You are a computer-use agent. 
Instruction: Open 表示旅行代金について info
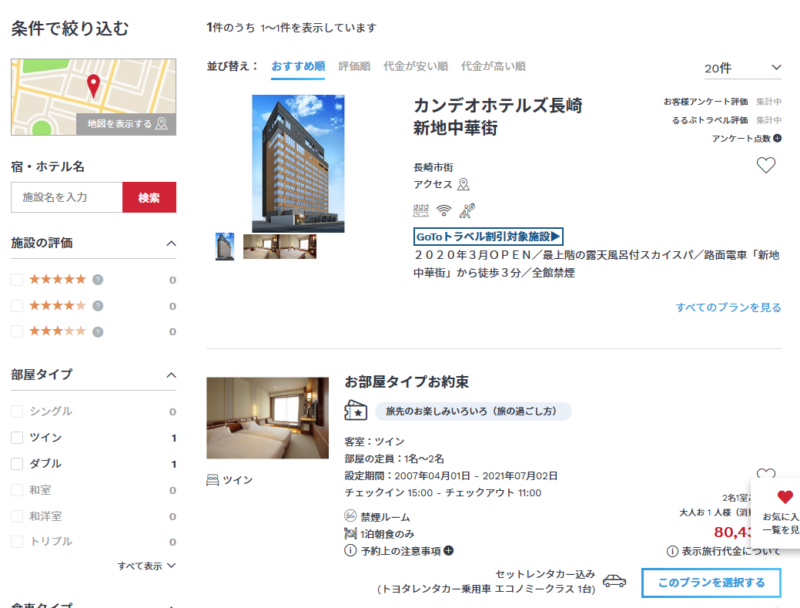click(x=723, y=551)
